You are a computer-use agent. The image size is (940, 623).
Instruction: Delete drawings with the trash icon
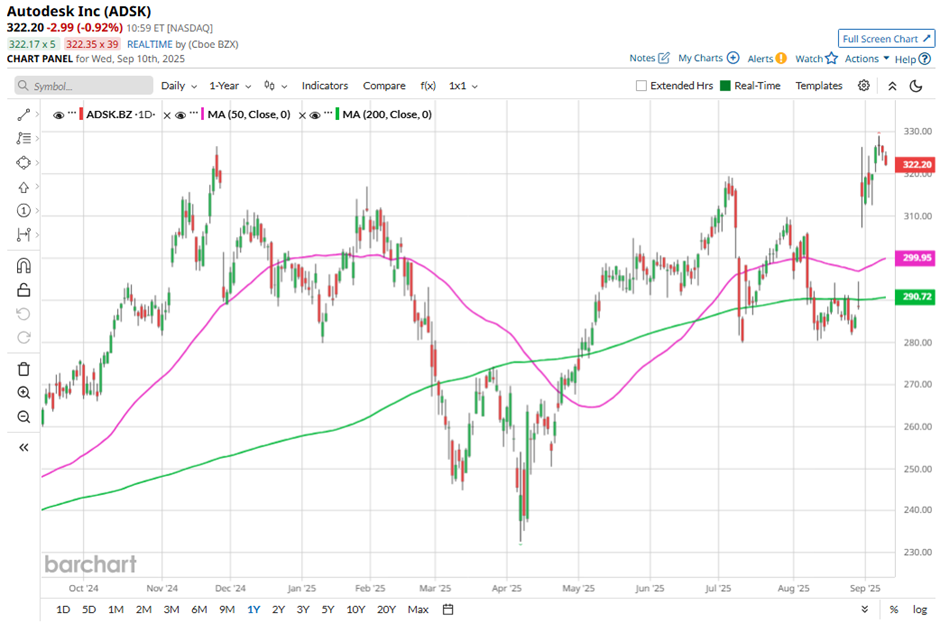pos(23,369)
